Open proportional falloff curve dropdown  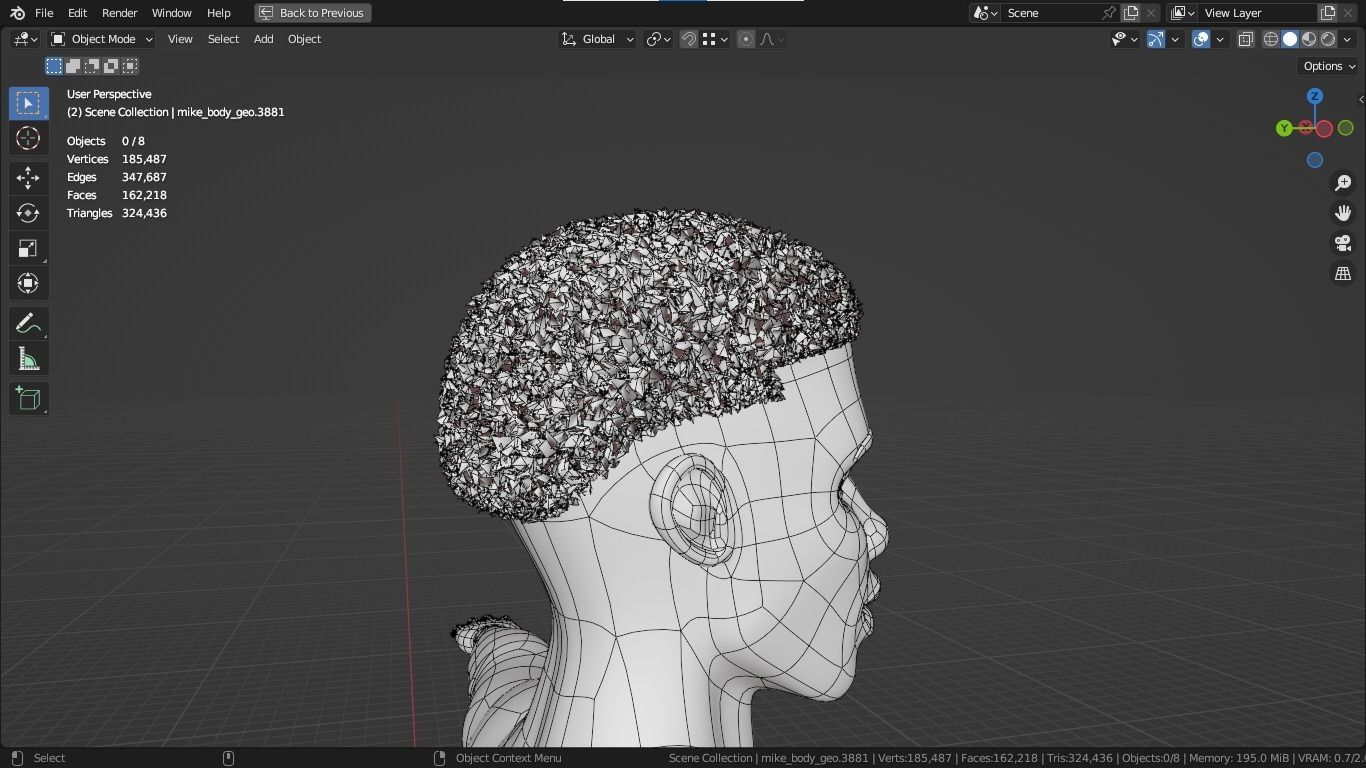point(772,39)
